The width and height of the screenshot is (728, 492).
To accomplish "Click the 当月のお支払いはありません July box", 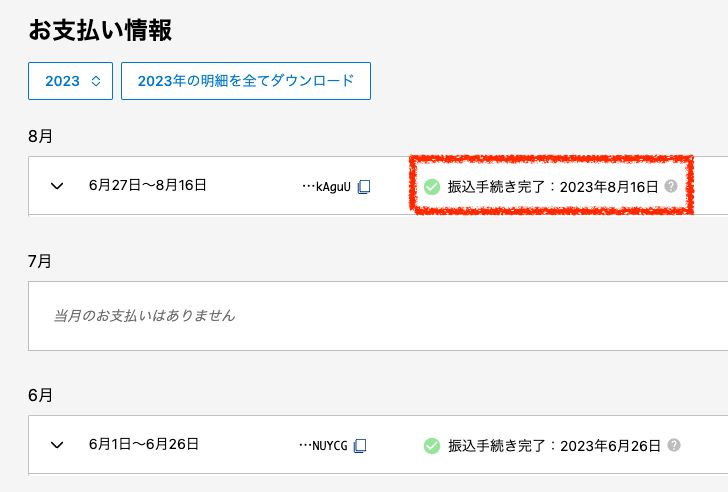I will [378, 316].
